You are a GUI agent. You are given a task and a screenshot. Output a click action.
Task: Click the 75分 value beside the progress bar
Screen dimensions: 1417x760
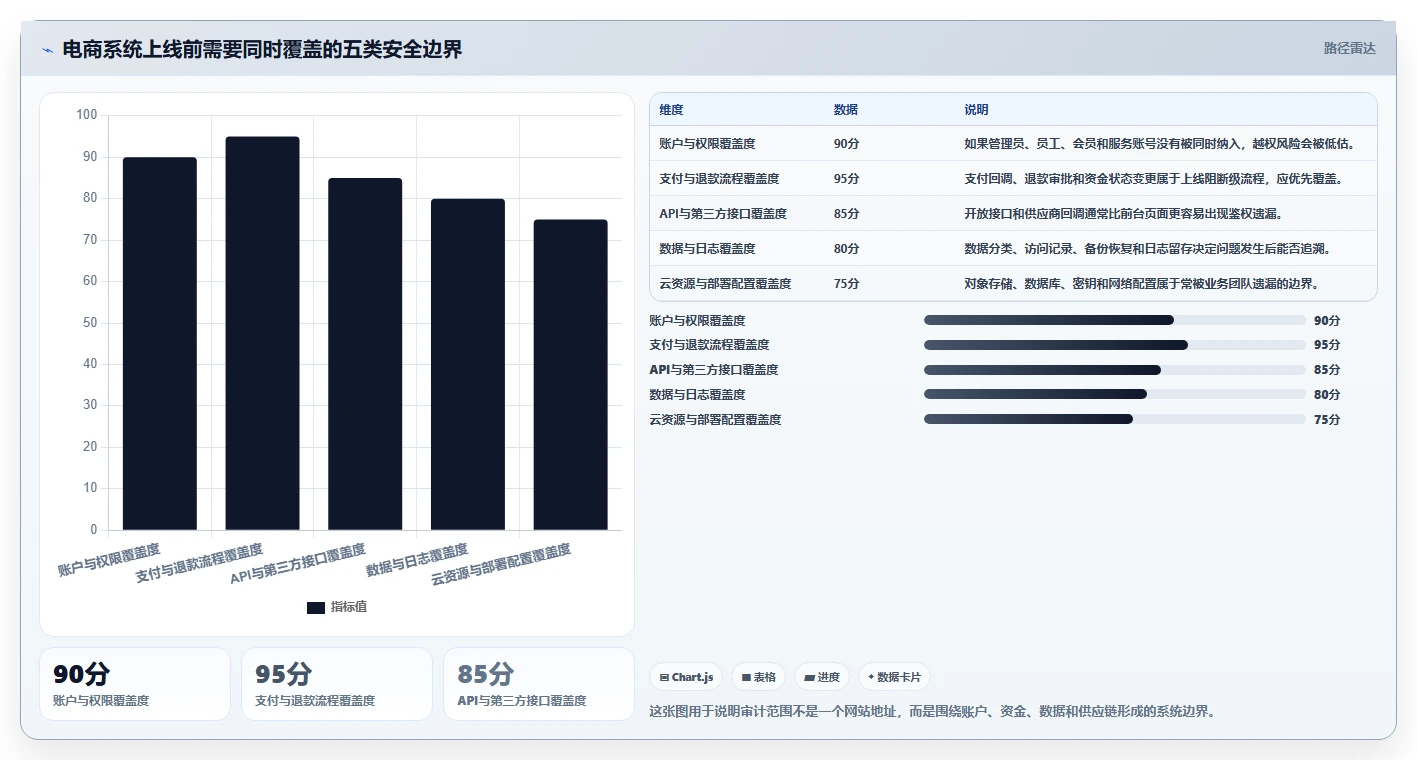[1327, 420]
